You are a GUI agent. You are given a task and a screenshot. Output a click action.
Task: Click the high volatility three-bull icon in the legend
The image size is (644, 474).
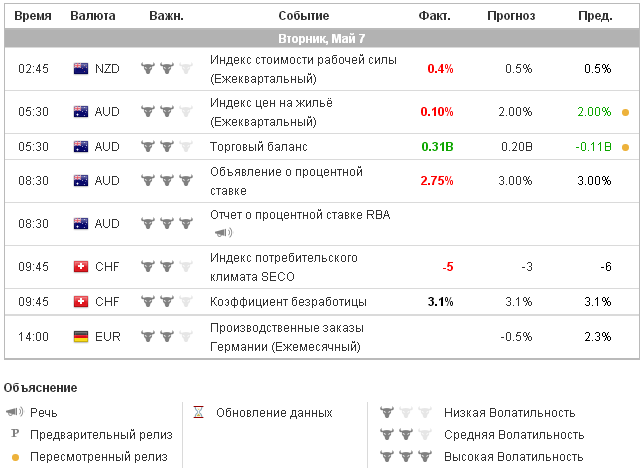pyautogui.click(x=405, y=457)
